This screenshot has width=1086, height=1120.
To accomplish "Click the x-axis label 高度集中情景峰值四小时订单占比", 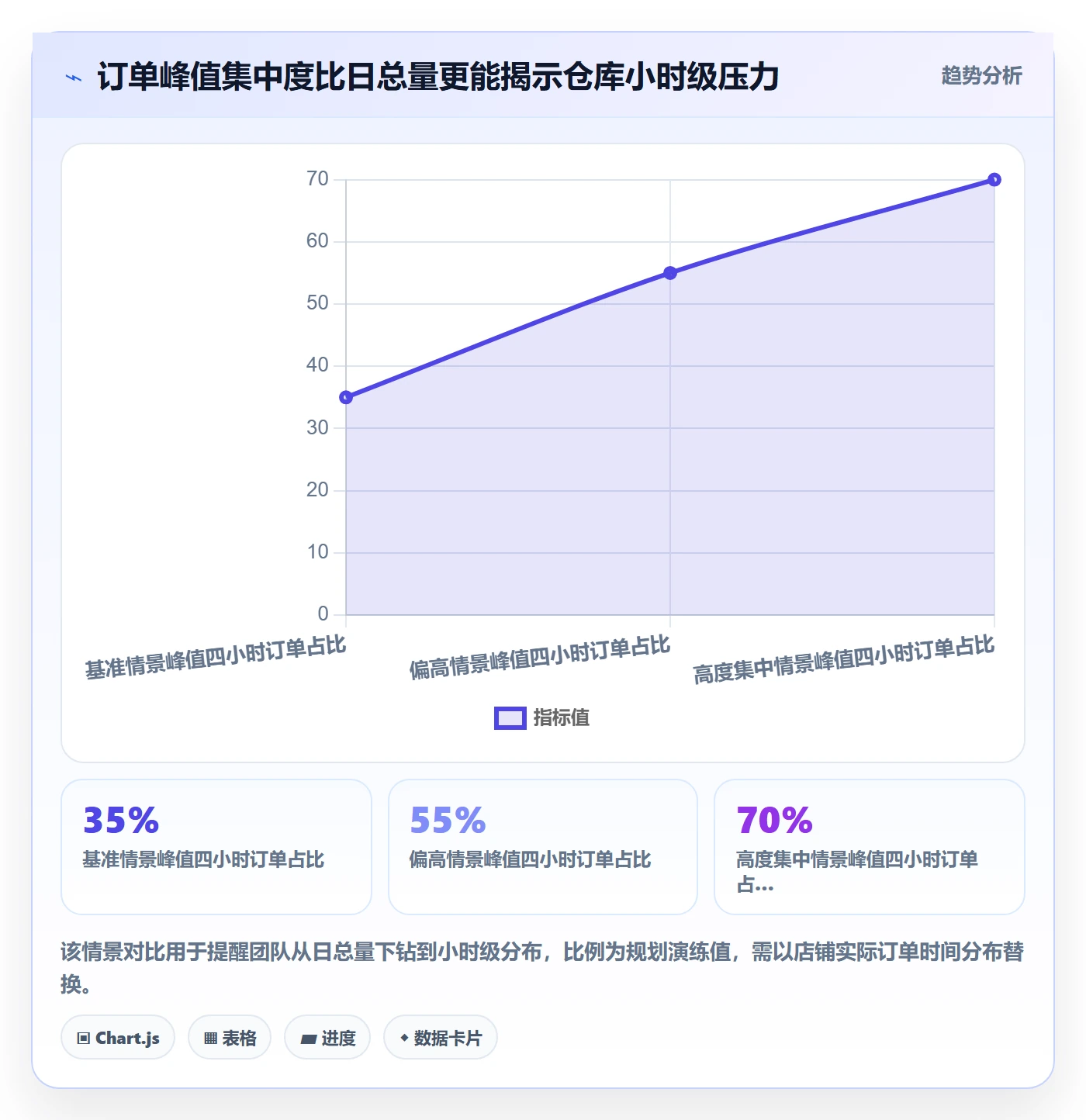I will [x=844, y=659].
